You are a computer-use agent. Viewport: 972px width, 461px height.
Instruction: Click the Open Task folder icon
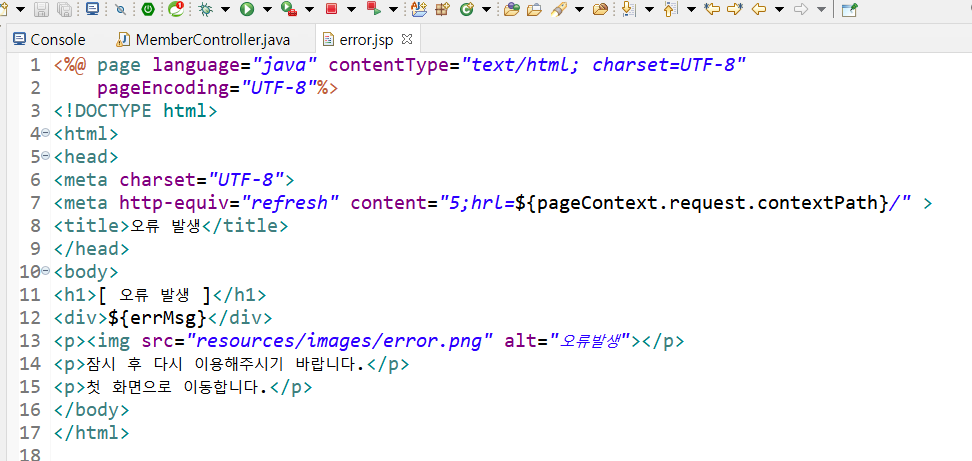534,9
